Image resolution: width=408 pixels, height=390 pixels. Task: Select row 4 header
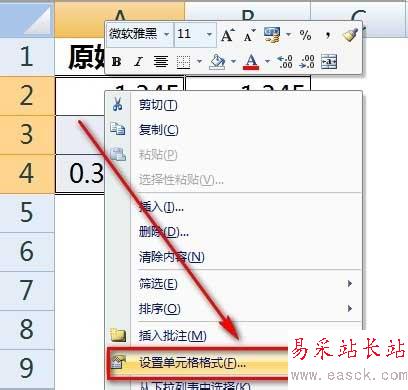27,174
